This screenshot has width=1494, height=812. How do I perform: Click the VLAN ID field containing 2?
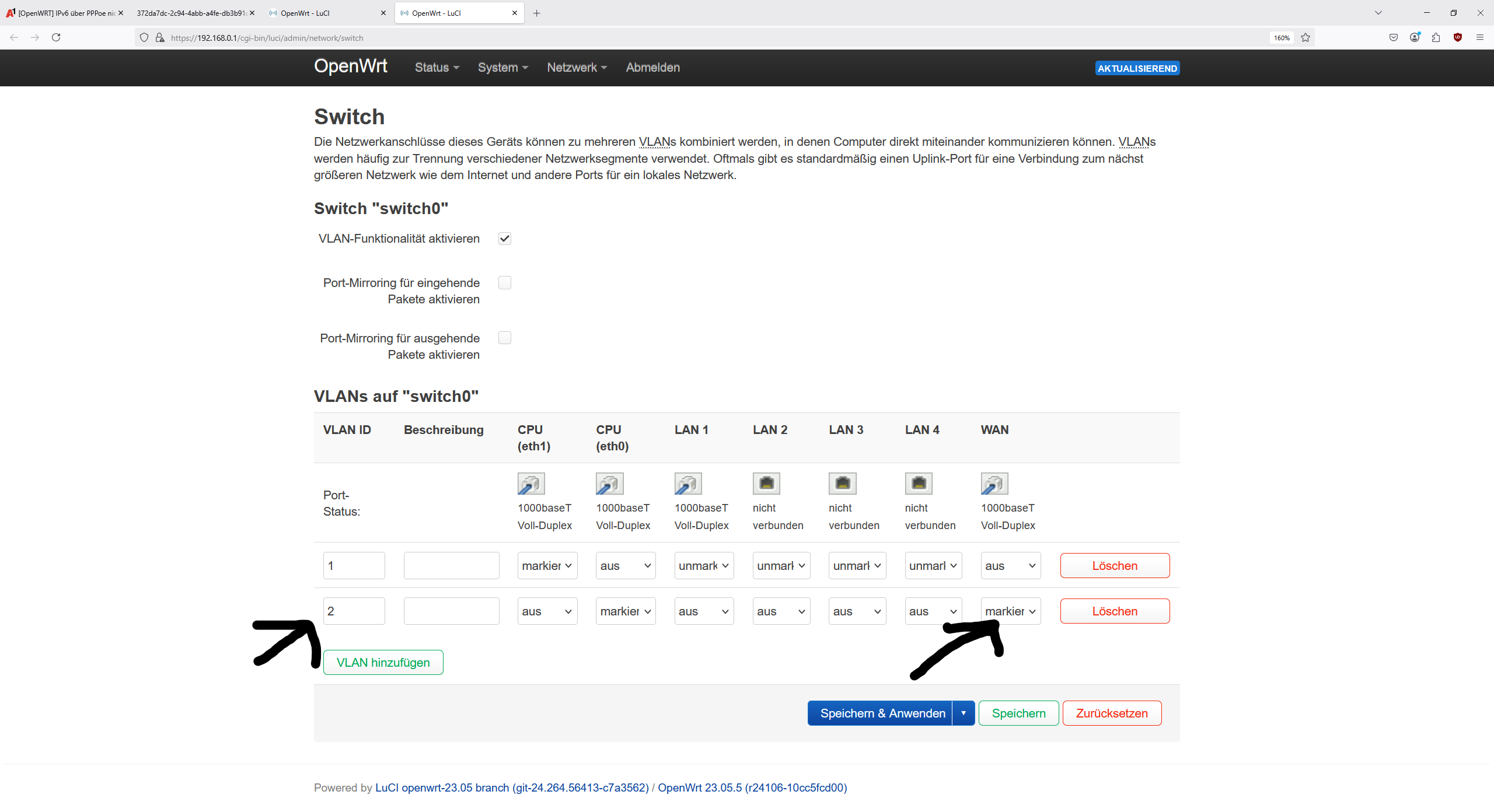[354, 611]
